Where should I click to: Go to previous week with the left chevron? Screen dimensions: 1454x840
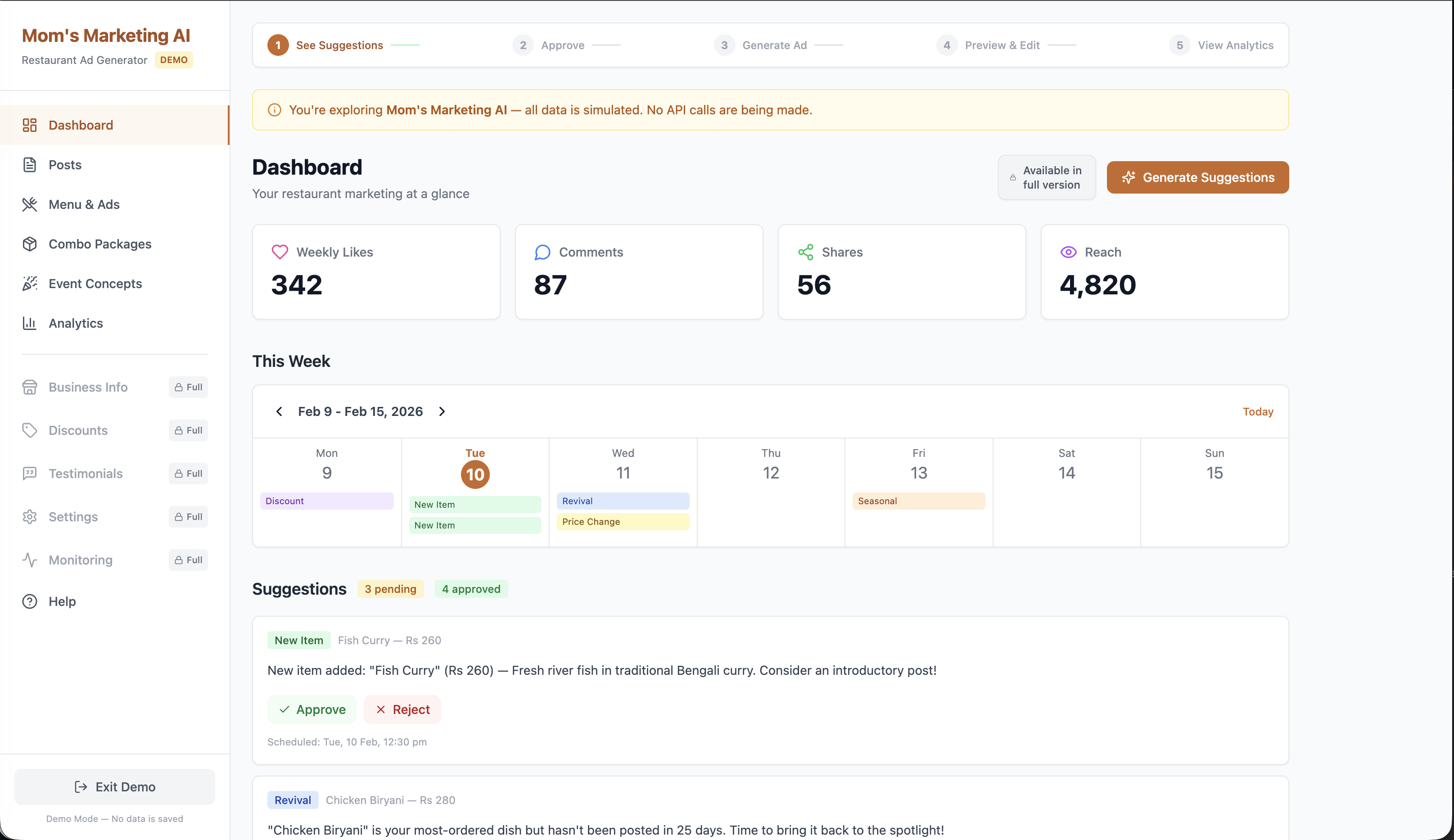tap(279, 411)
